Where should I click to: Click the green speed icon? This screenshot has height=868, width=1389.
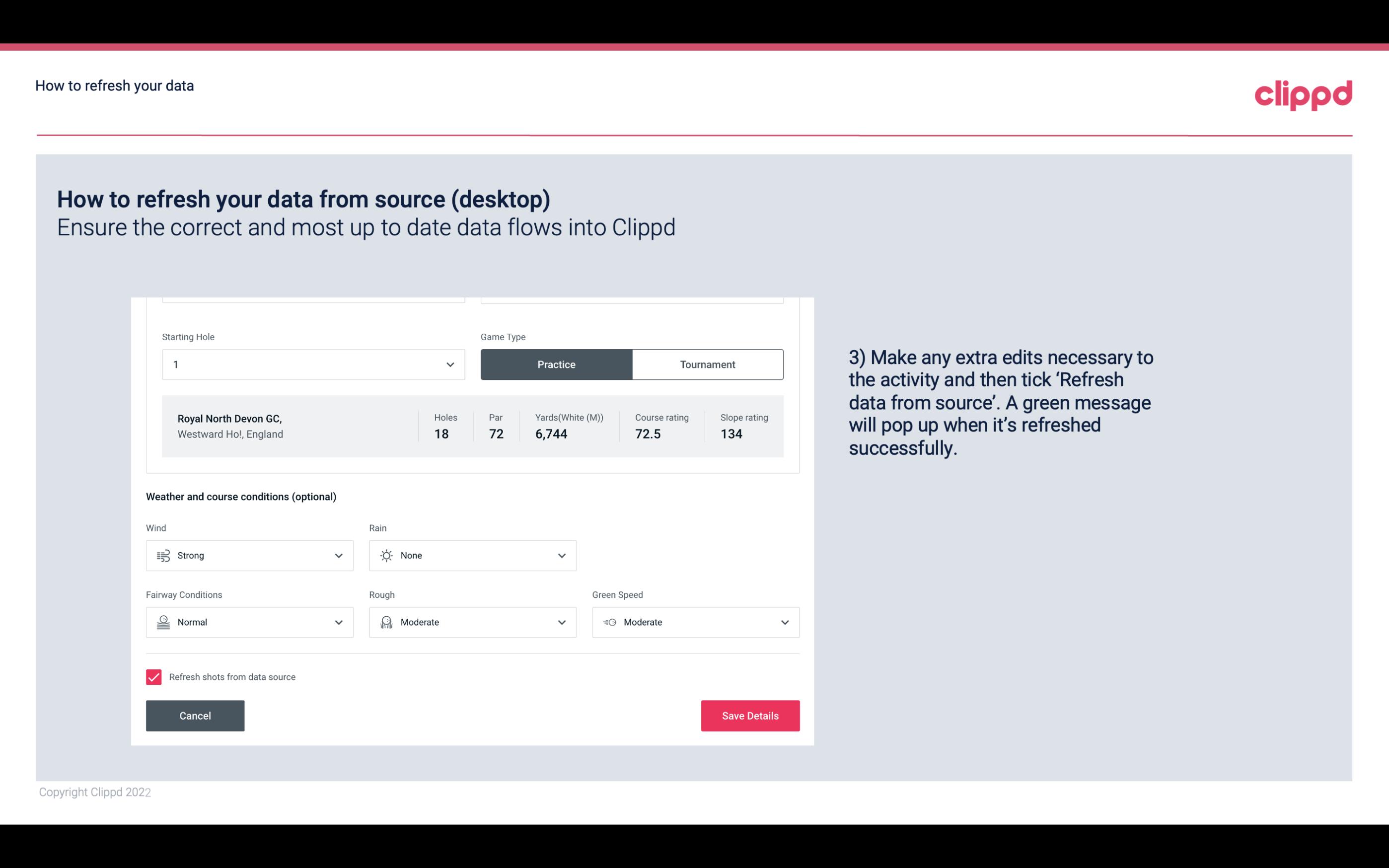click(610, 622)
